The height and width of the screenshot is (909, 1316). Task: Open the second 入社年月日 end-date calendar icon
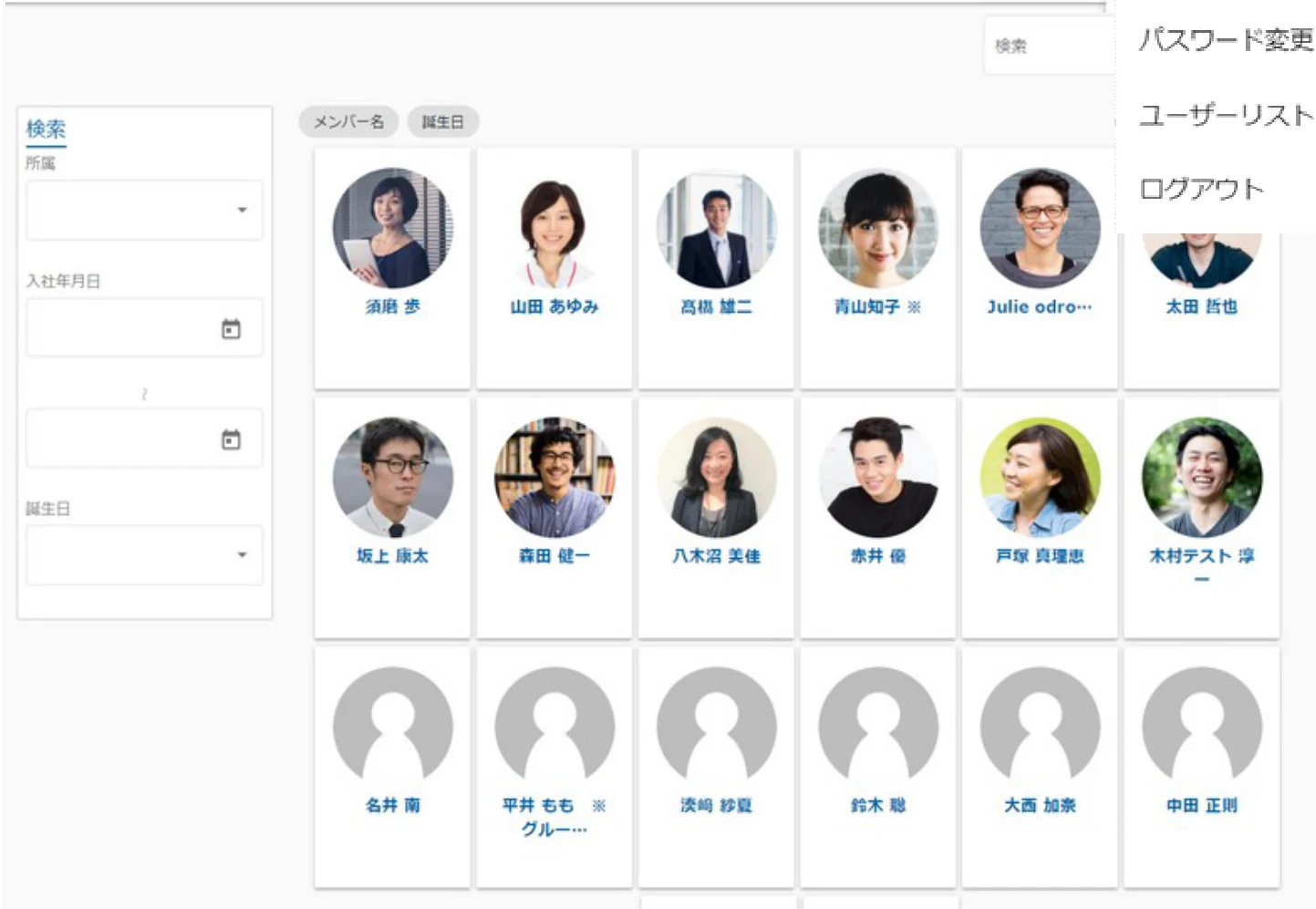(232, 439)
